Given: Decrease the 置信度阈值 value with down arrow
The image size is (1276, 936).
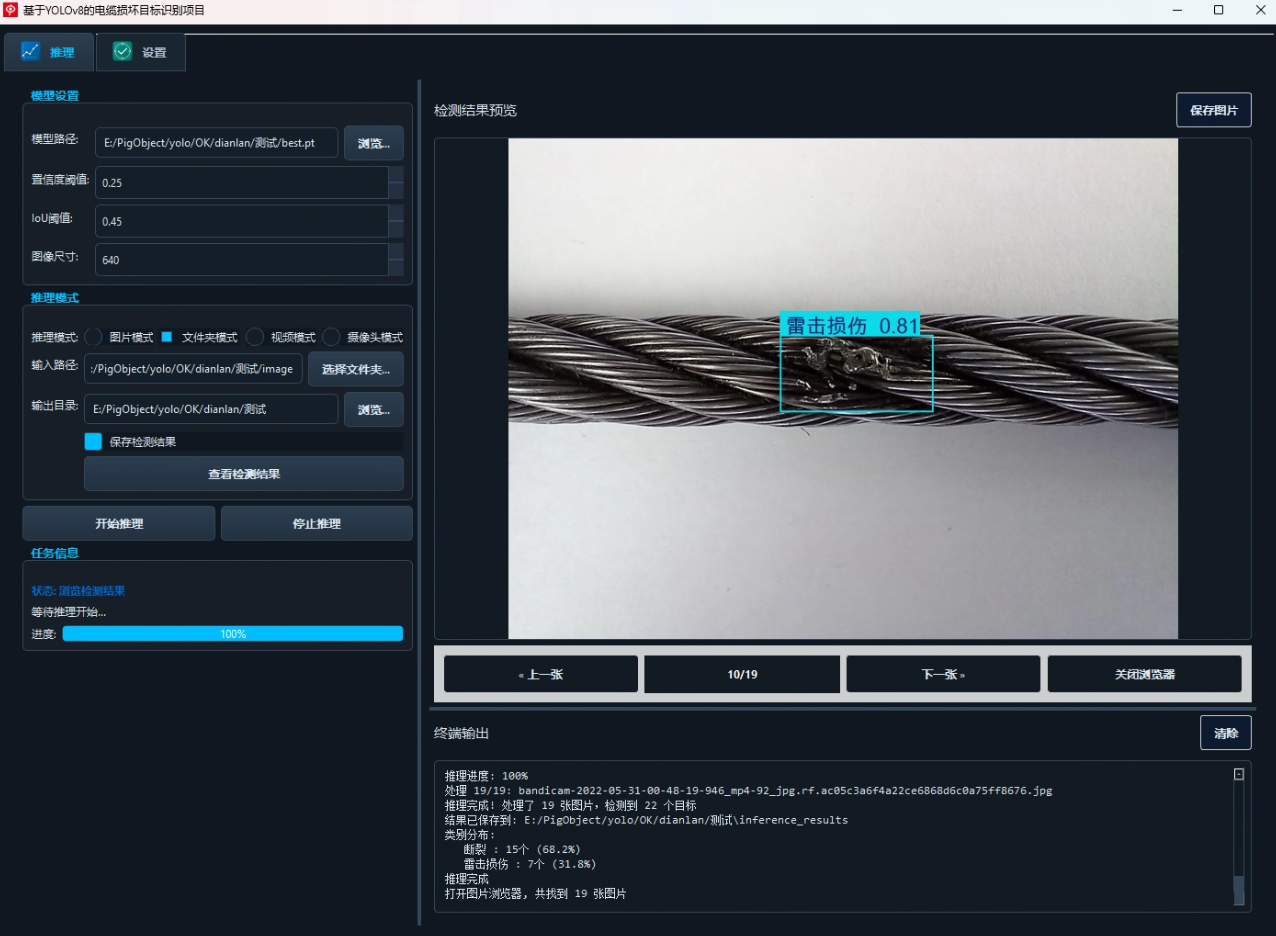Looking at the screenshot, I should pos(396,190).
